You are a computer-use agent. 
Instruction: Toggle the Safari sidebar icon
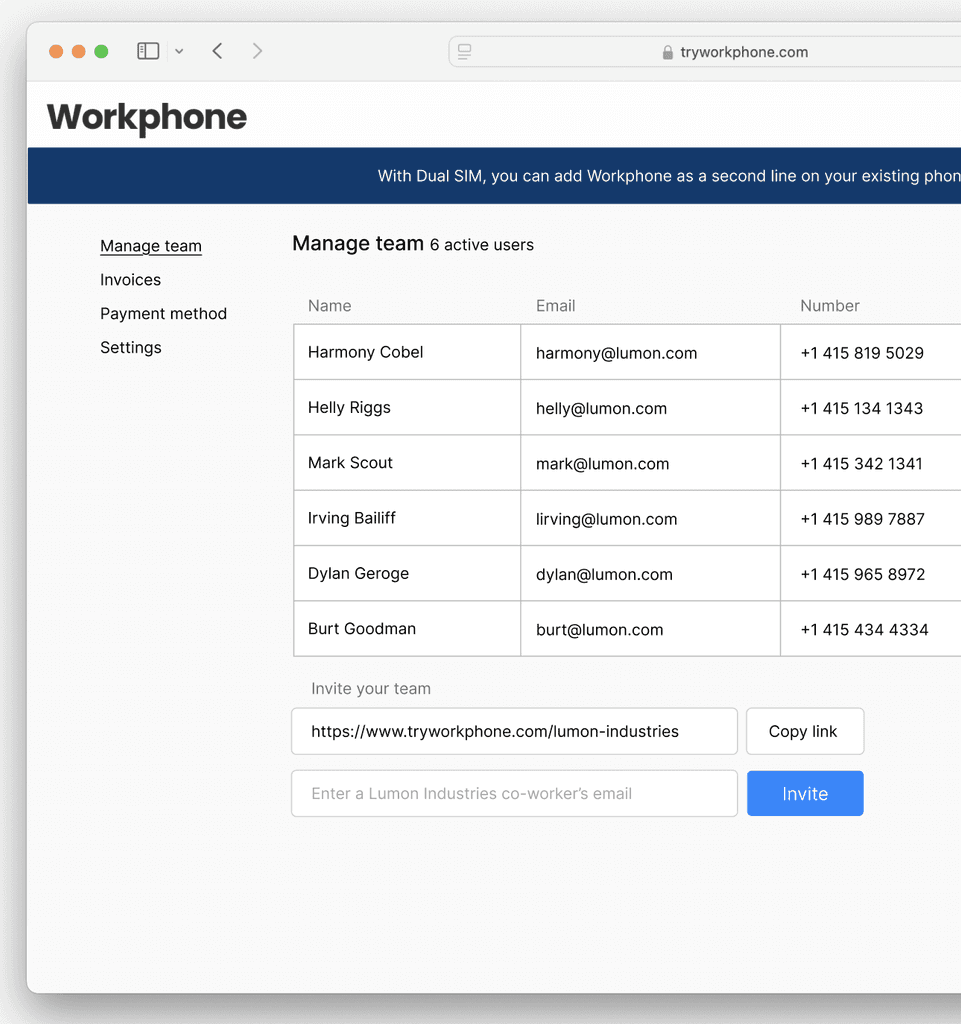pyautogui.click(x=148, y=51)
